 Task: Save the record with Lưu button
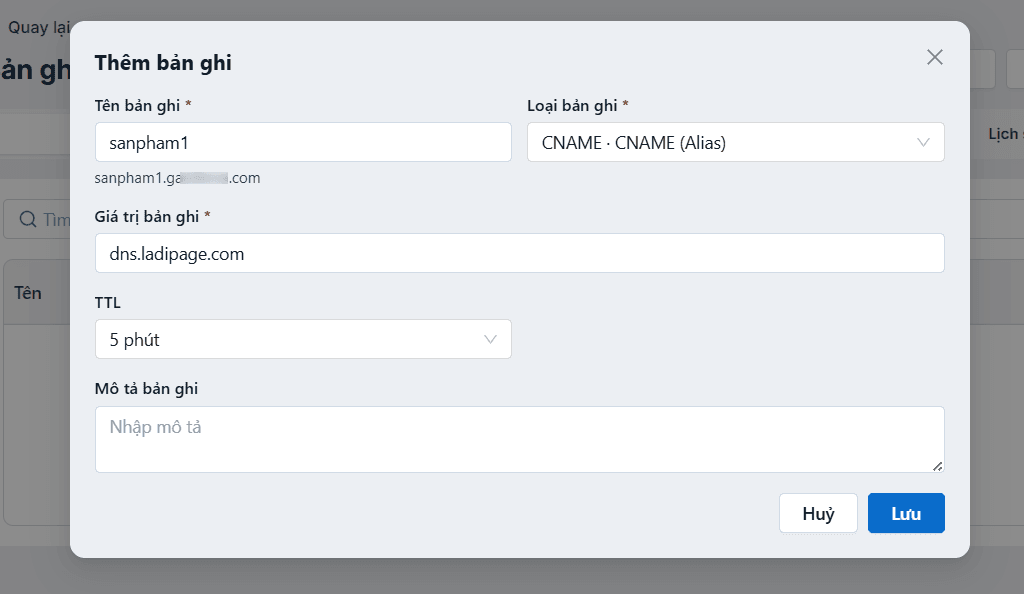click(x=906, y=513)
